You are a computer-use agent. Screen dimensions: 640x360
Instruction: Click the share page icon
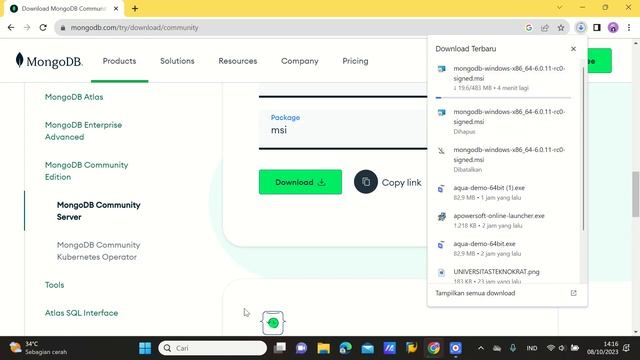[x=545, y=28]
